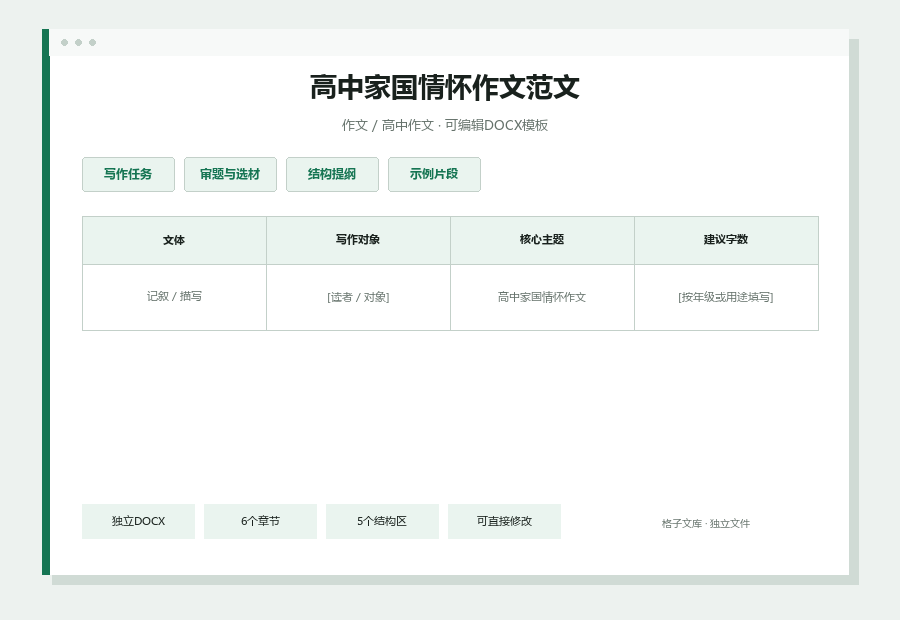This screenshot has width=900, height=620.
Task: Click the subtitle 作文 / 高中作文 · 可编辑DOCX模板
Action: pos(445,125)
